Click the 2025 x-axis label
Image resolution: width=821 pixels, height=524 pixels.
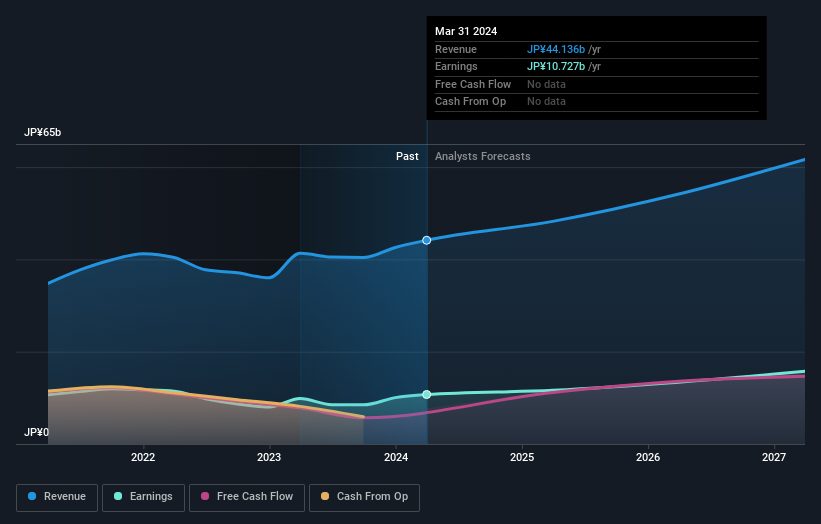(522, 457)
